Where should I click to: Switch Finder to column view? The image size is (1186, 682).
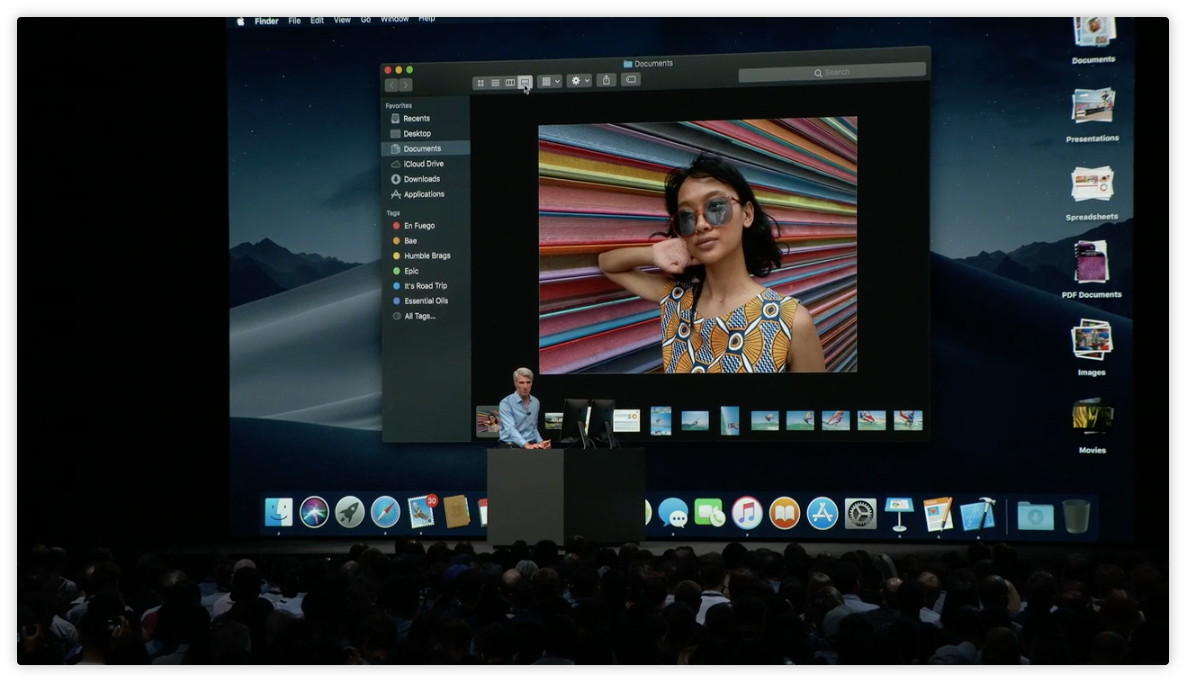[x=510, y=82]
